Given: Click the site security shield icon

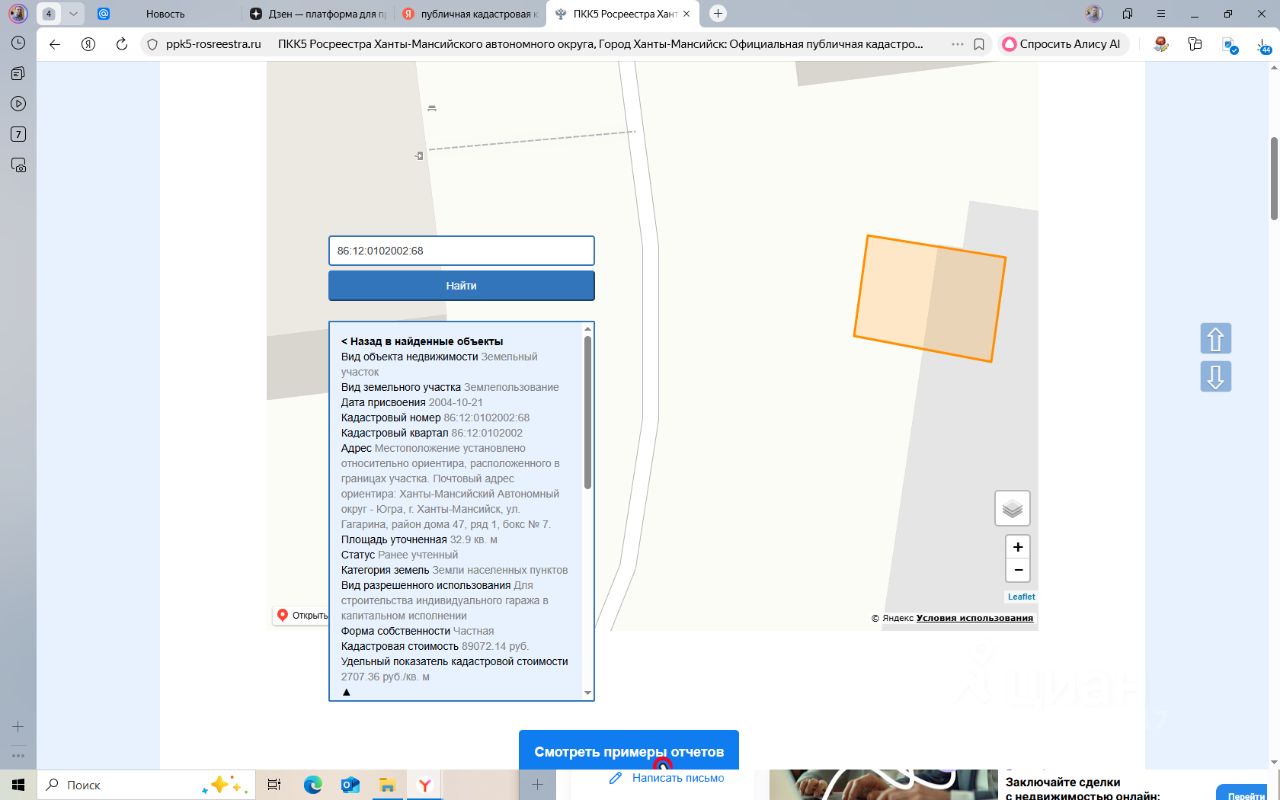Looking at the screenshot, I should 152,44.
